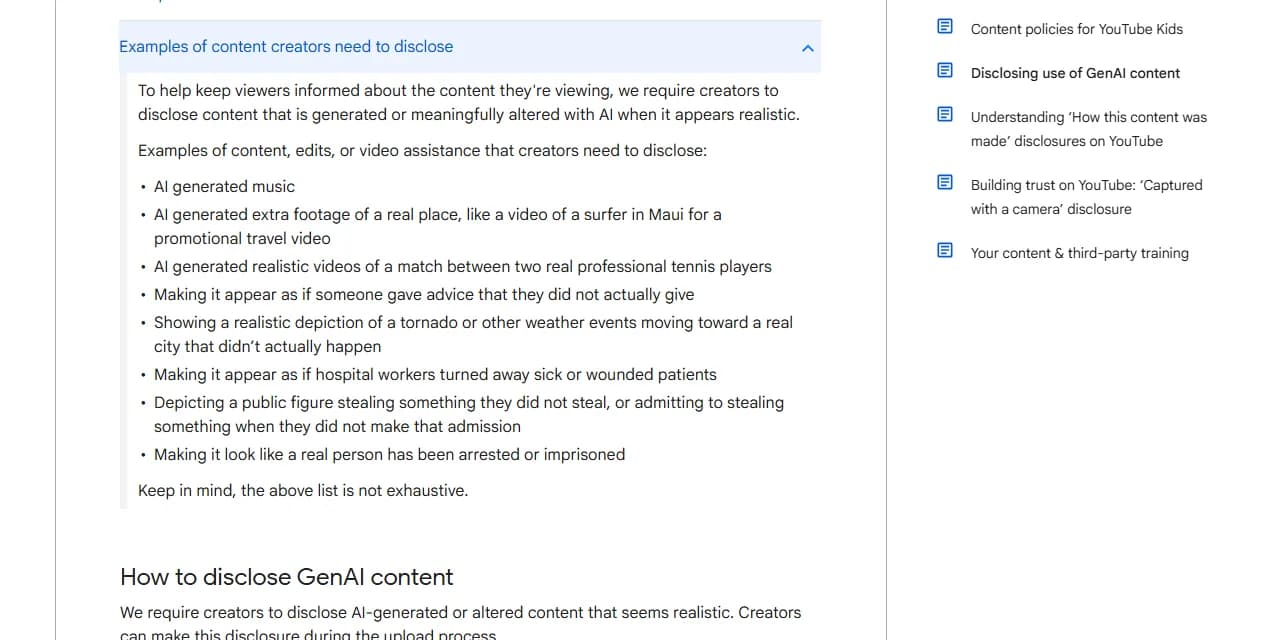Open Building trust on YouTube 'Captured with a camera' article
1280x640 pixels.
click(1086, 197)
